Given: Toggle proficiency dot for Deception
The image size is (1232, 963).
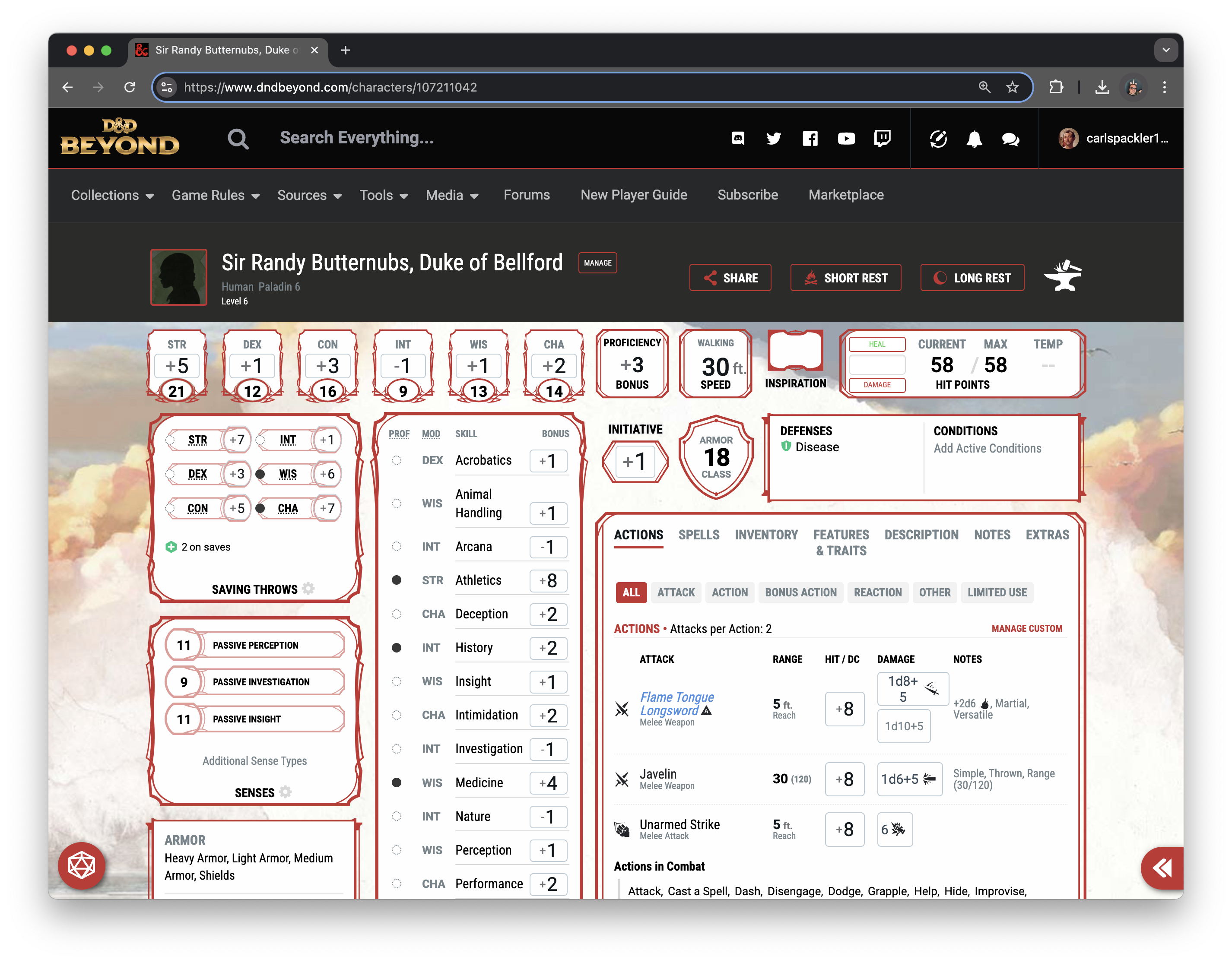Looking at the screenshot, I should point(397,615).
